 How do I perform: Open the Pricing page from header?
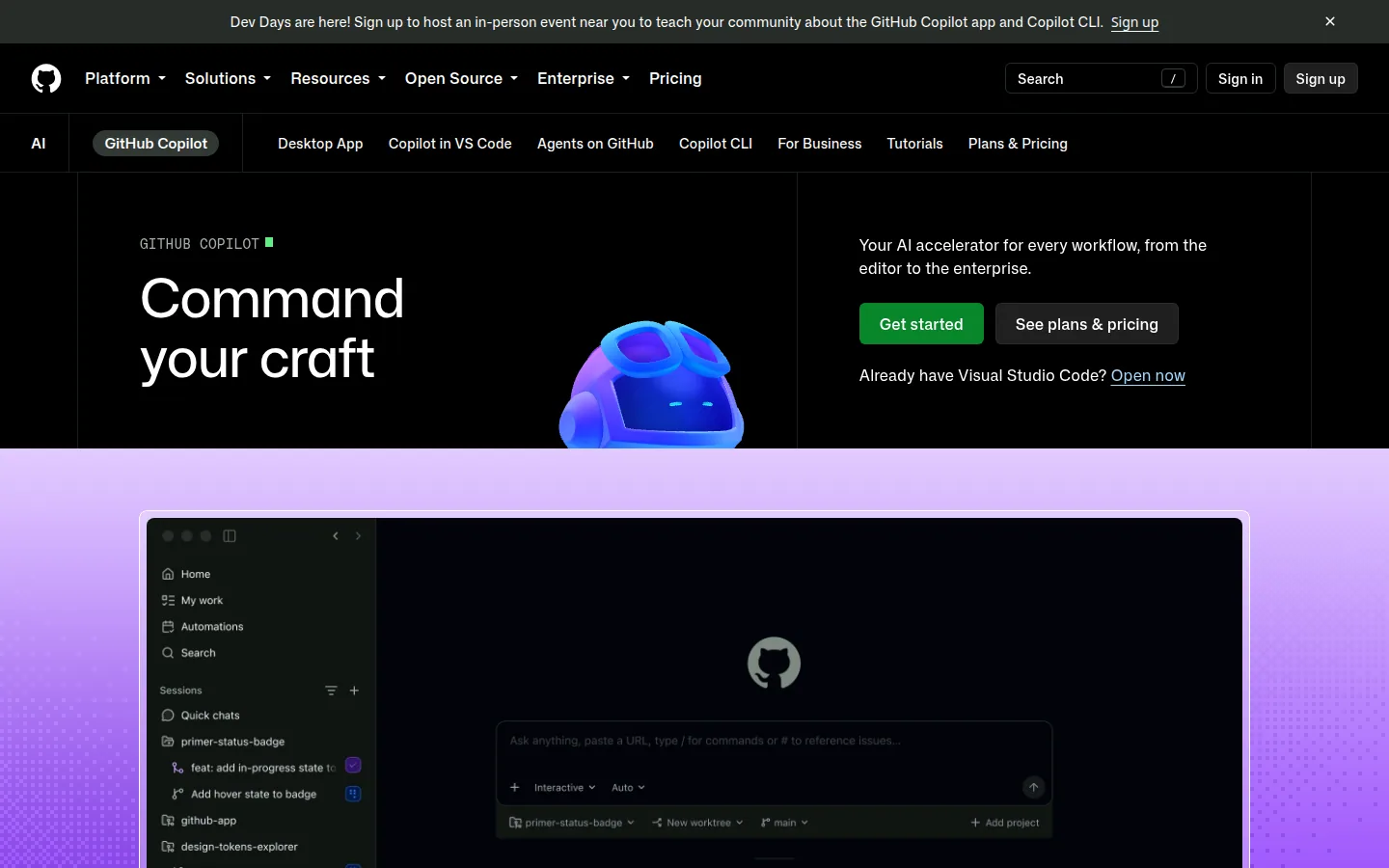[x=675, y=78]
